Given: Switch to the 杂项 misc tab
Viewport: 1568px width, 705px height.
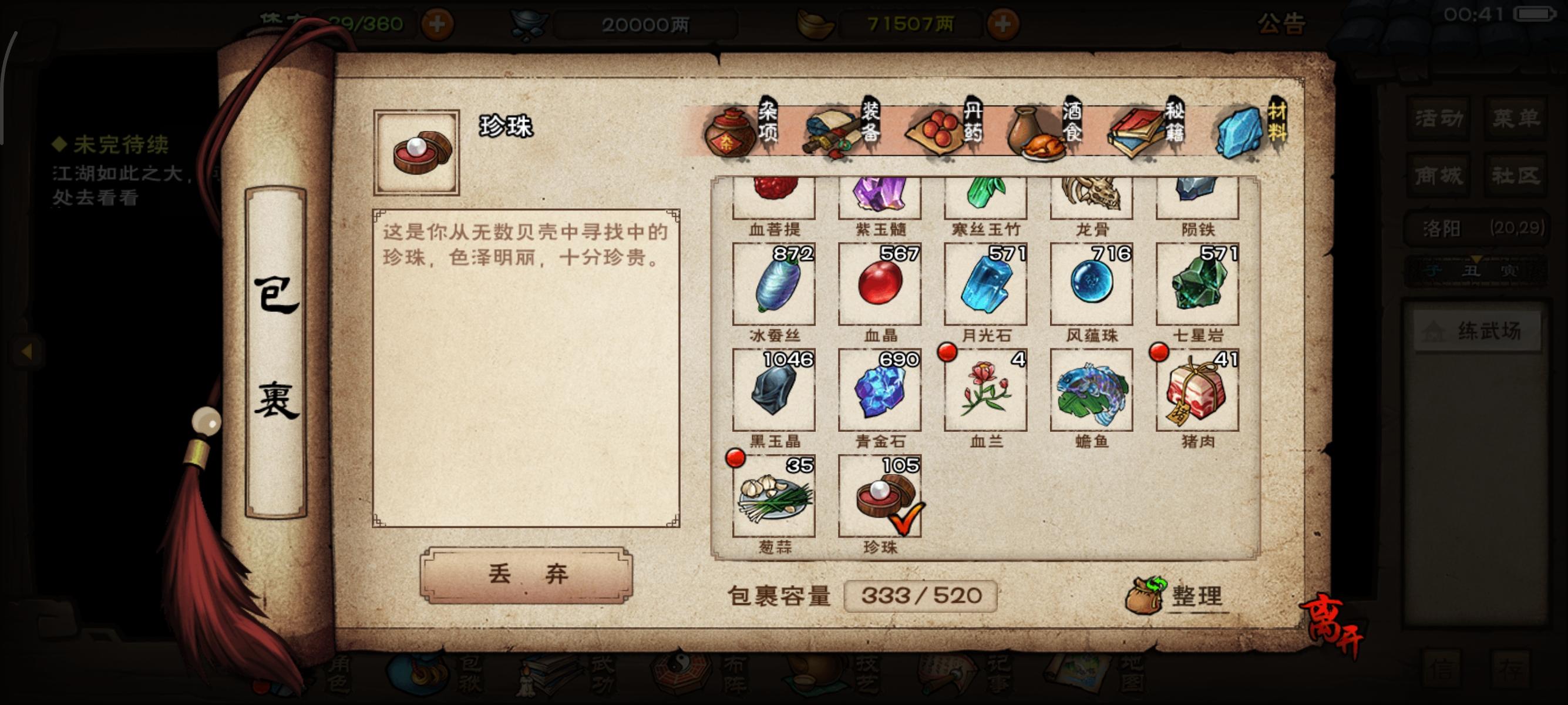Looking at the screenshot, I should pos(741,129).
